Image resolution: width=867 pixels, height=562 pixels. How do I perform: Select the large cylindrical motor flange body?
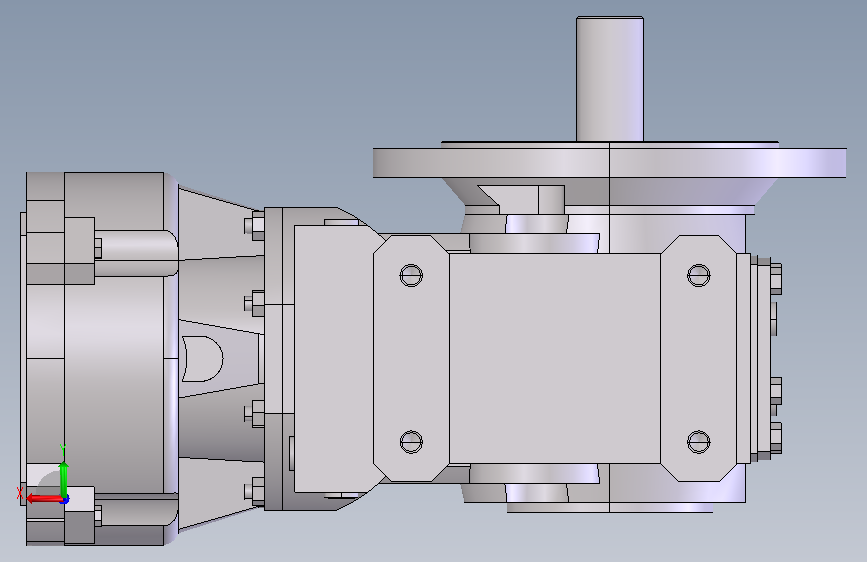tap(114, 358)
